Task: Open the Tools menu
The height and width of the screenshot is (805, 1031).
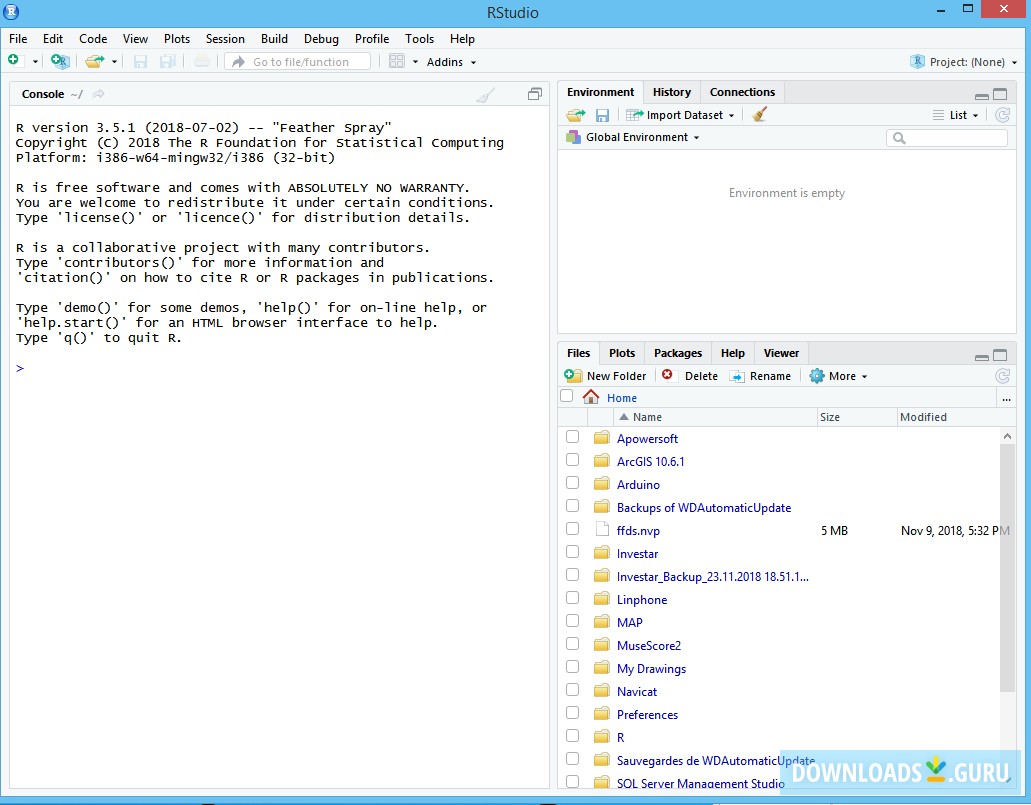Action: 420,39
